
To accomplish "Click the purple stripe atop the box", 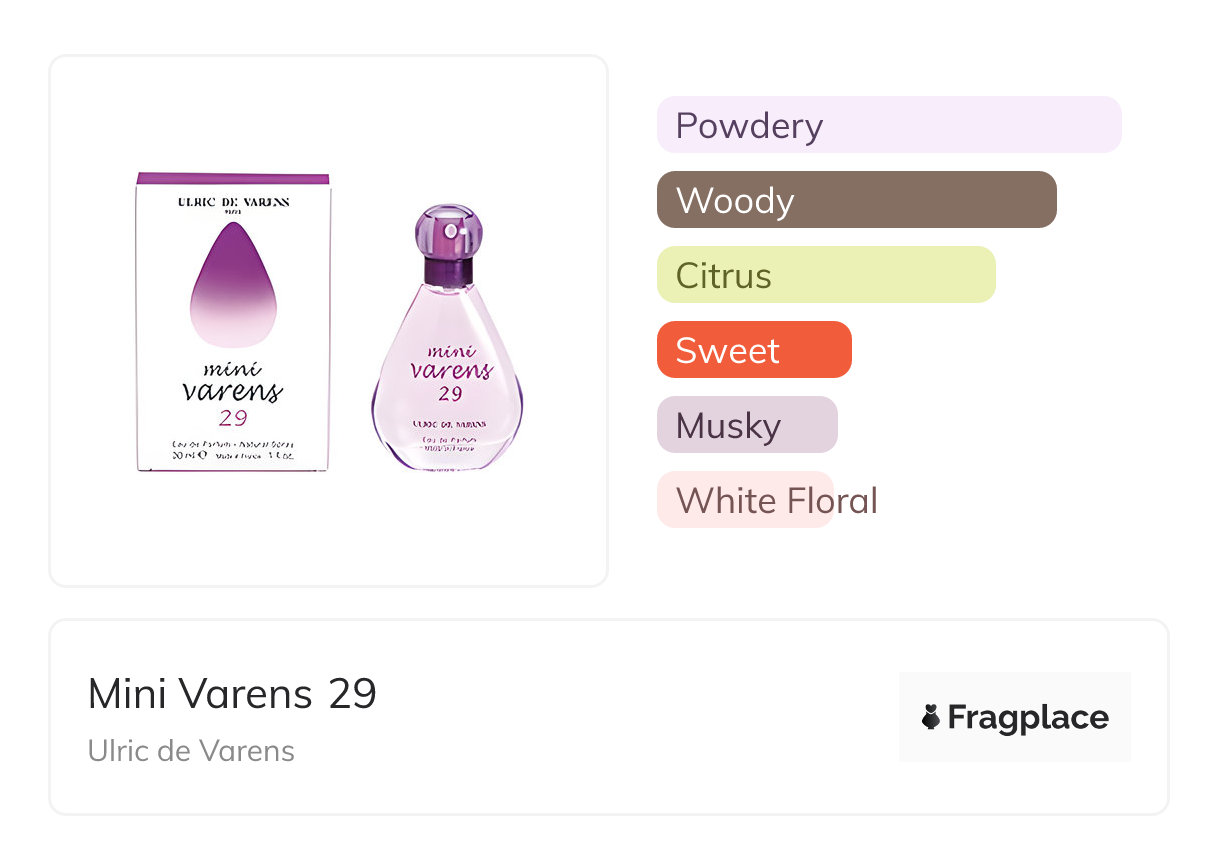I will click(233, 178).
